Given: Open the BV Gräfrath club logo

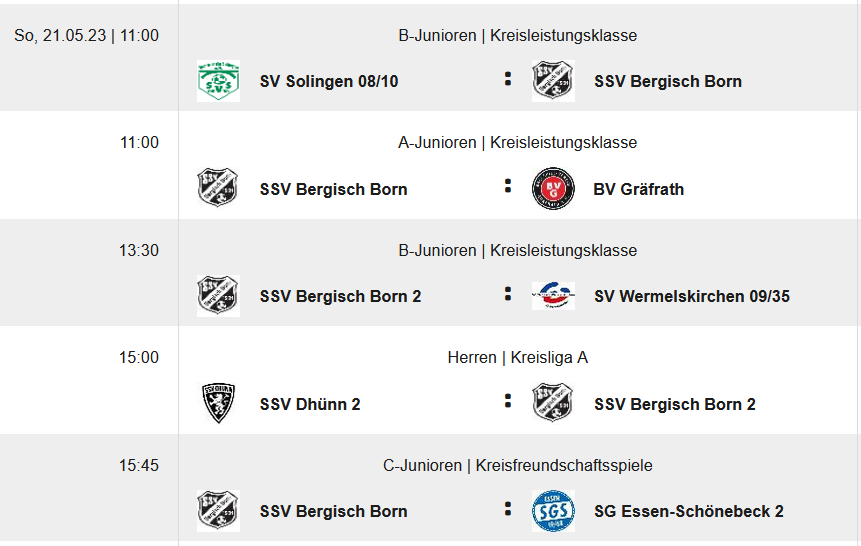Looking at the screenshot, I should (553, 188).
